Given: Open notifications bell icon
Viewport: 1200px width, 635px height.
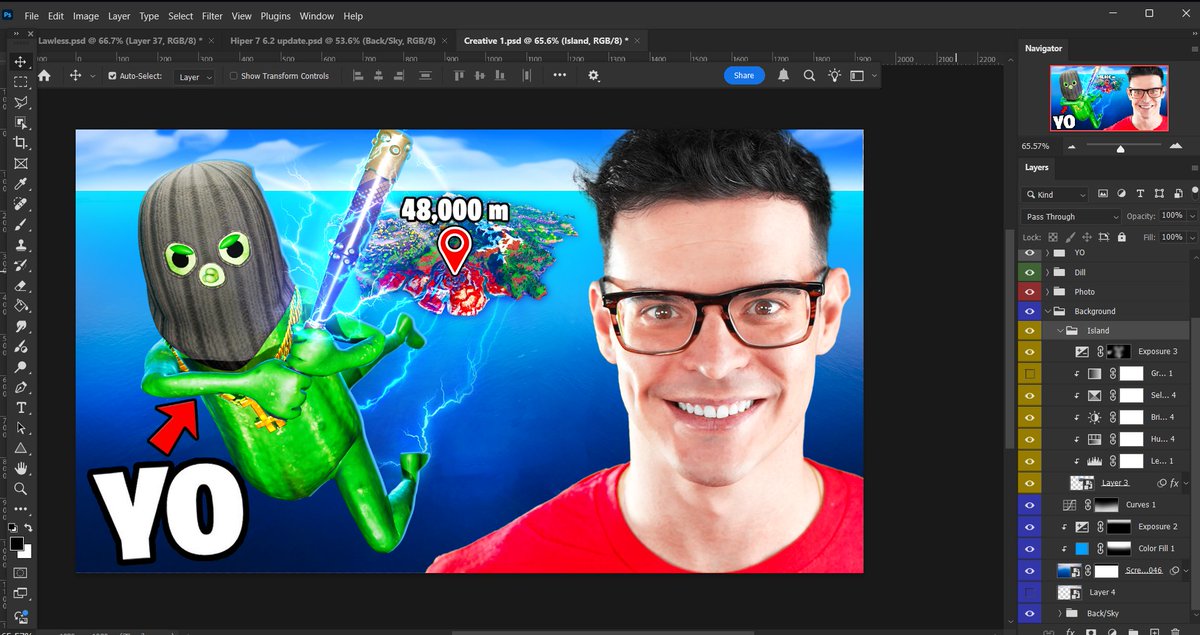Looking at the screenshot, I should pyautogui.click(x=783, y=76).
